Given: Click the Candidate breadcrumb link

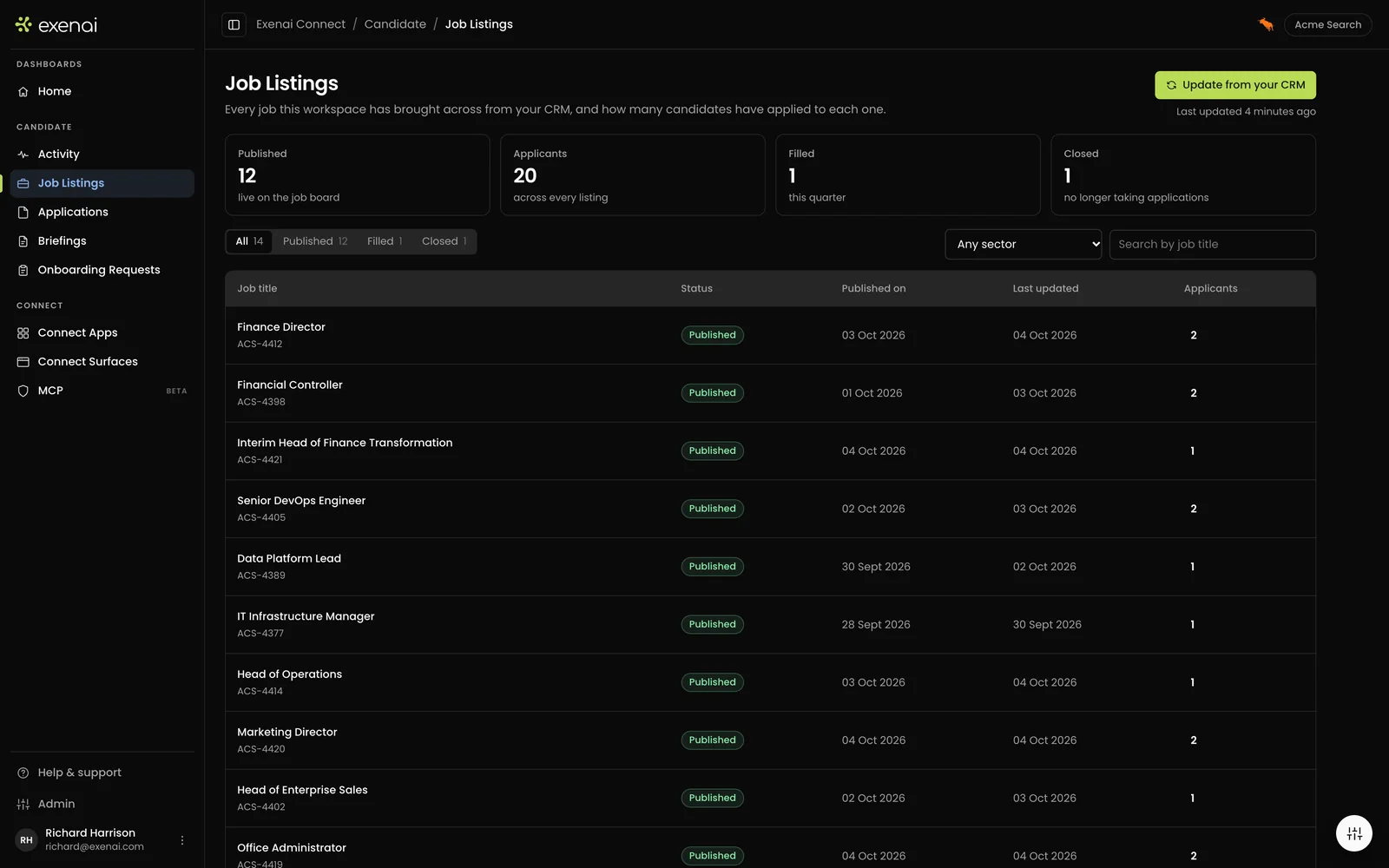Looking at the screenshot, I should 395,24.
